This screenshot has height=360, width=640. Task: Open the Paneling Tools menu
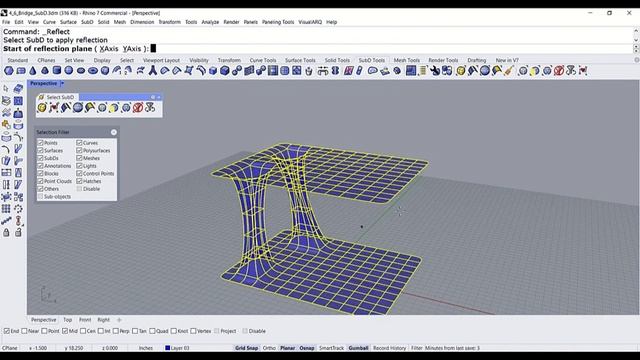(x=278, y=22)
